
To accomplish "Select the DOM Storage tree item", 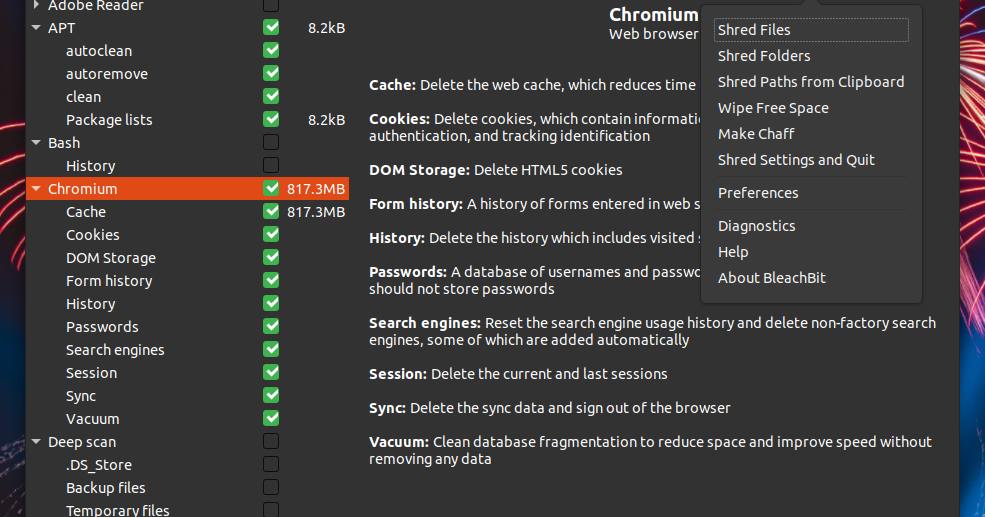I will [111, 258].
